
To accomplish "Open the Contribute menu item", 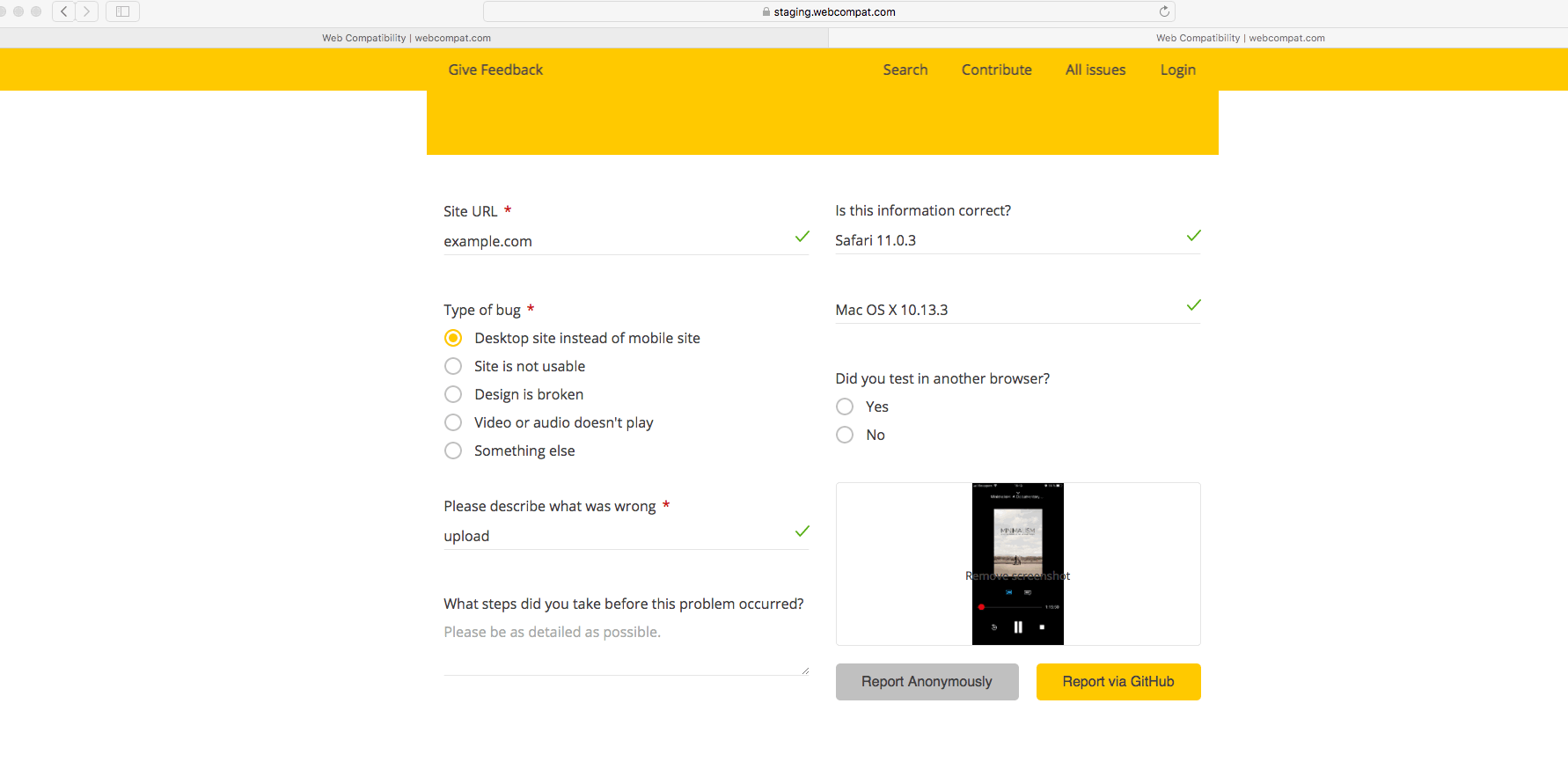I will pyautogui.click(x=996, y=70).
